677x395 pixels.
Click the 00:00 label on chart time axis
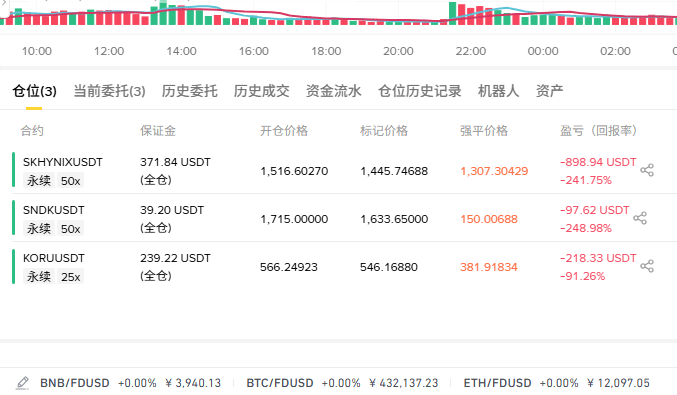click(x=543, y=51)
